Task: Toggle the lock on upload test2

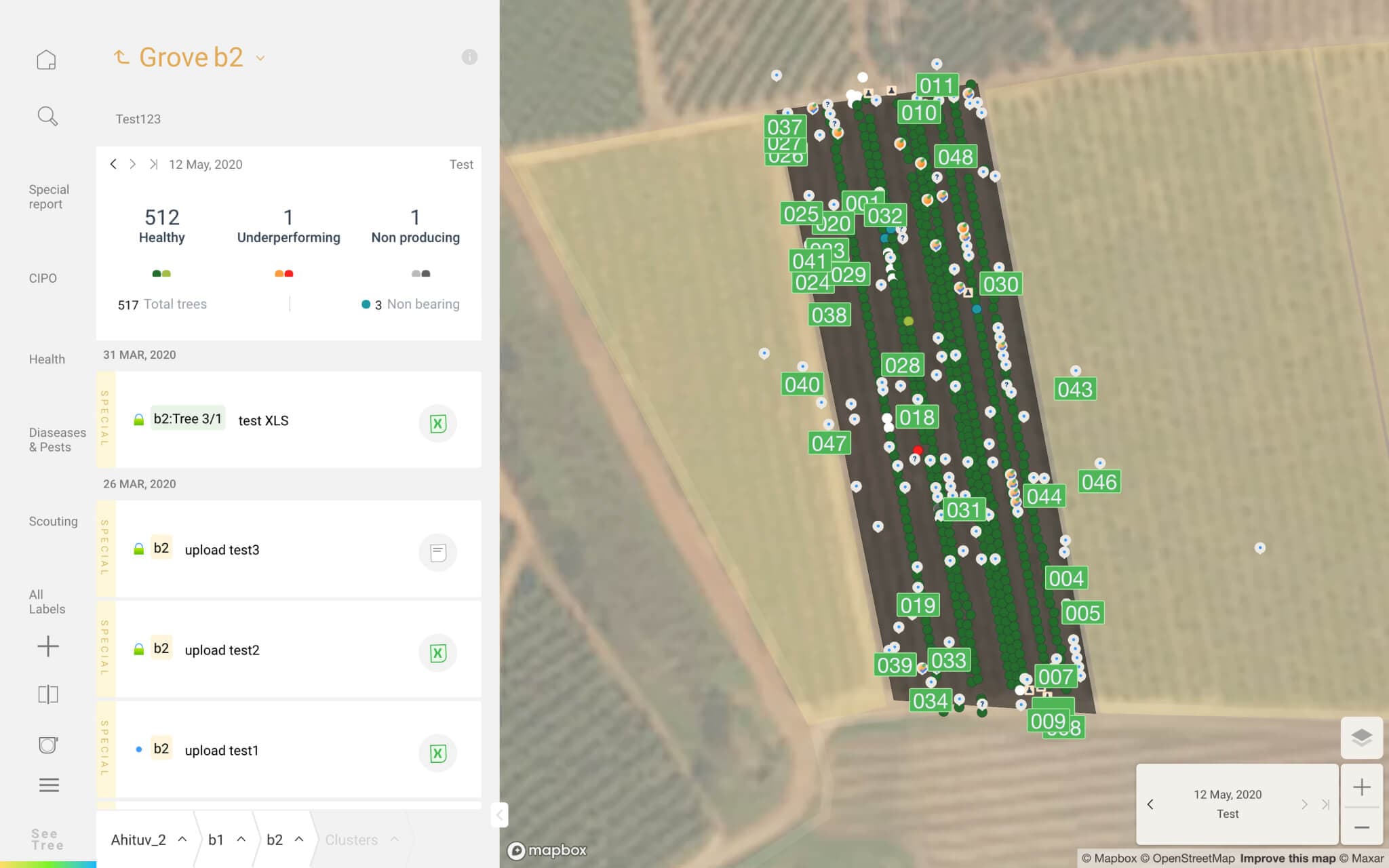Action: point(138,648)
